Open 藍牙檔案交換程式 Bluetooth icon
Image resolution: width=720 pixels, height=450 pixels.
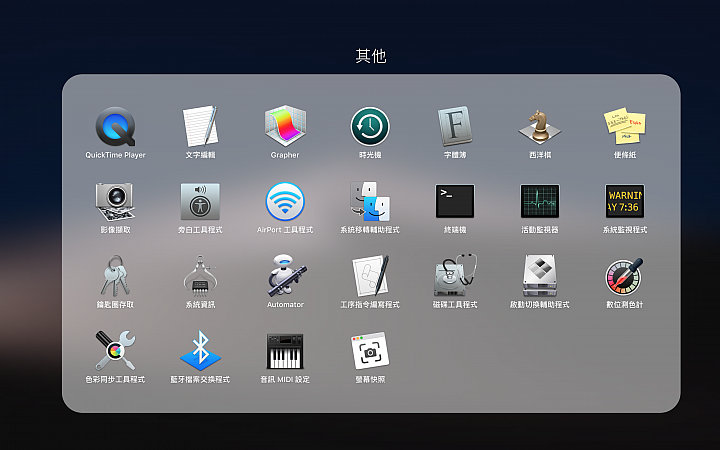(x=200, y=351)
